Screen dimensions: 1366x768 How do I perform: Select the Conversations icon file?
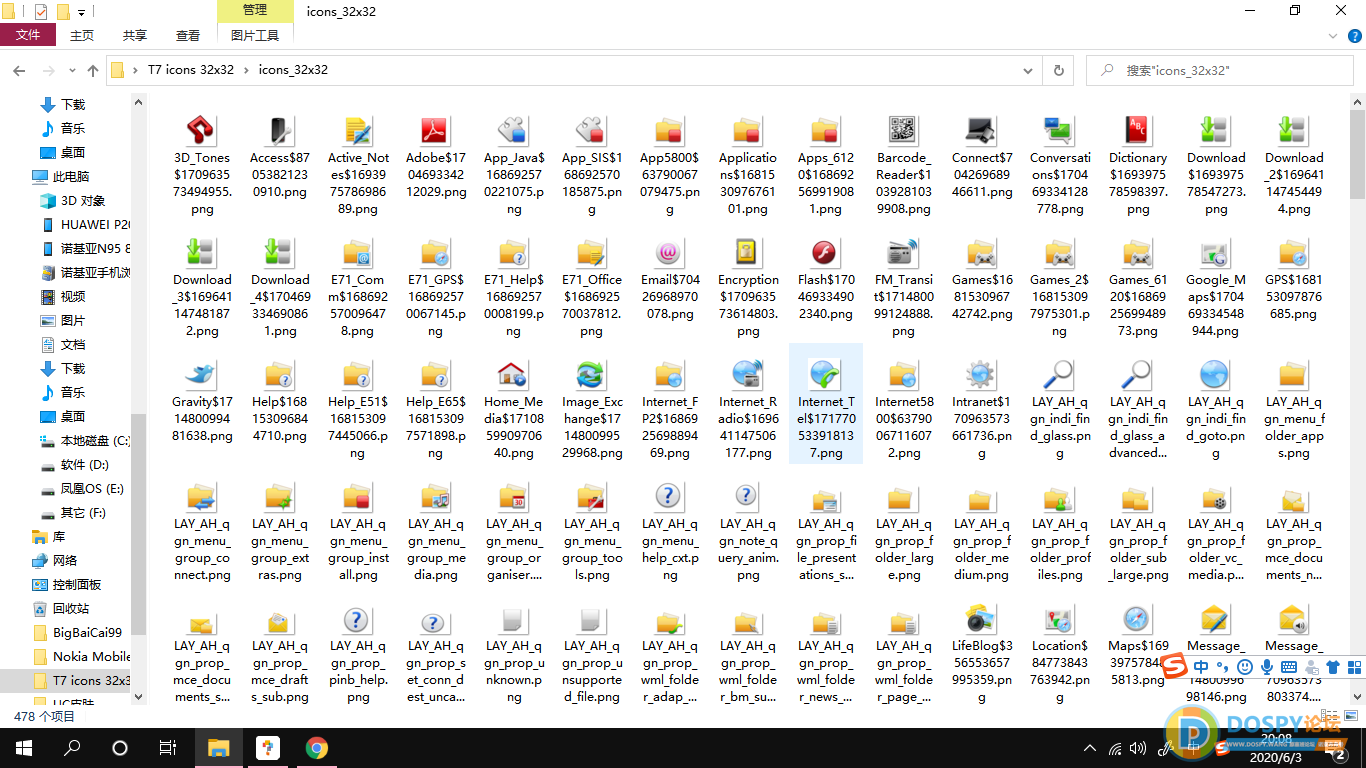(x=1060, y=166)
